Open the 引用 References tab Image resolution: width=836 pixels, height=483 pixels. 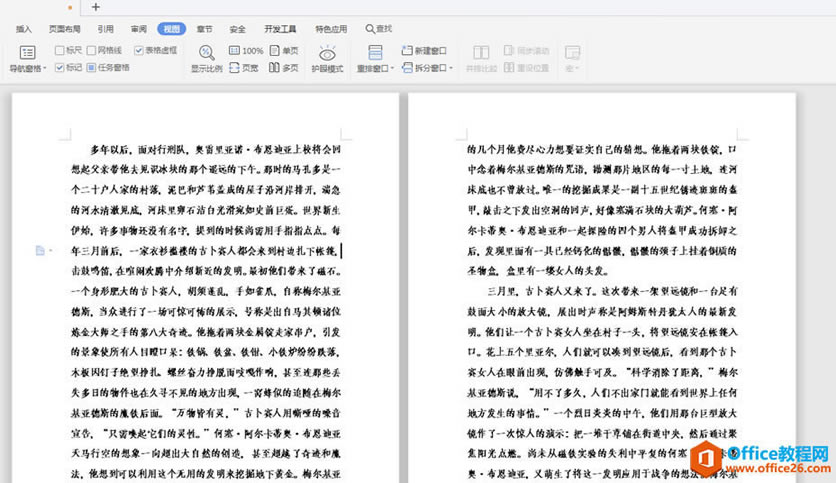coord(106,29)
